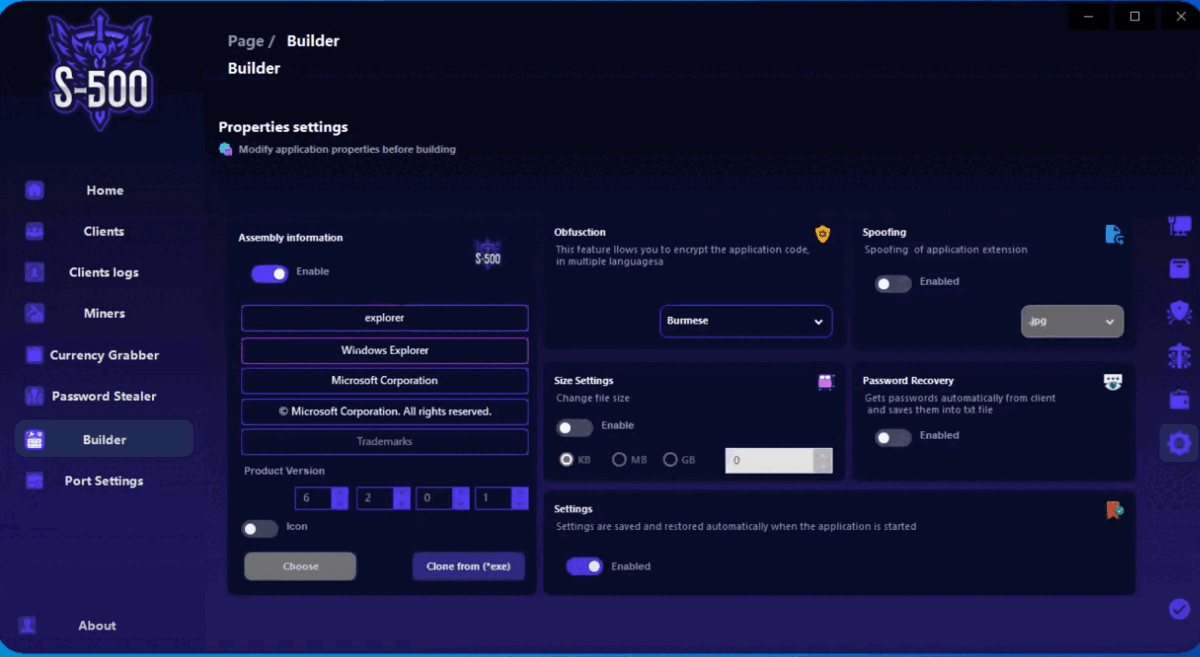Click the monitor icon at top of right strip
This screenshot has height=657, width=1200.
coord(1179,228)
